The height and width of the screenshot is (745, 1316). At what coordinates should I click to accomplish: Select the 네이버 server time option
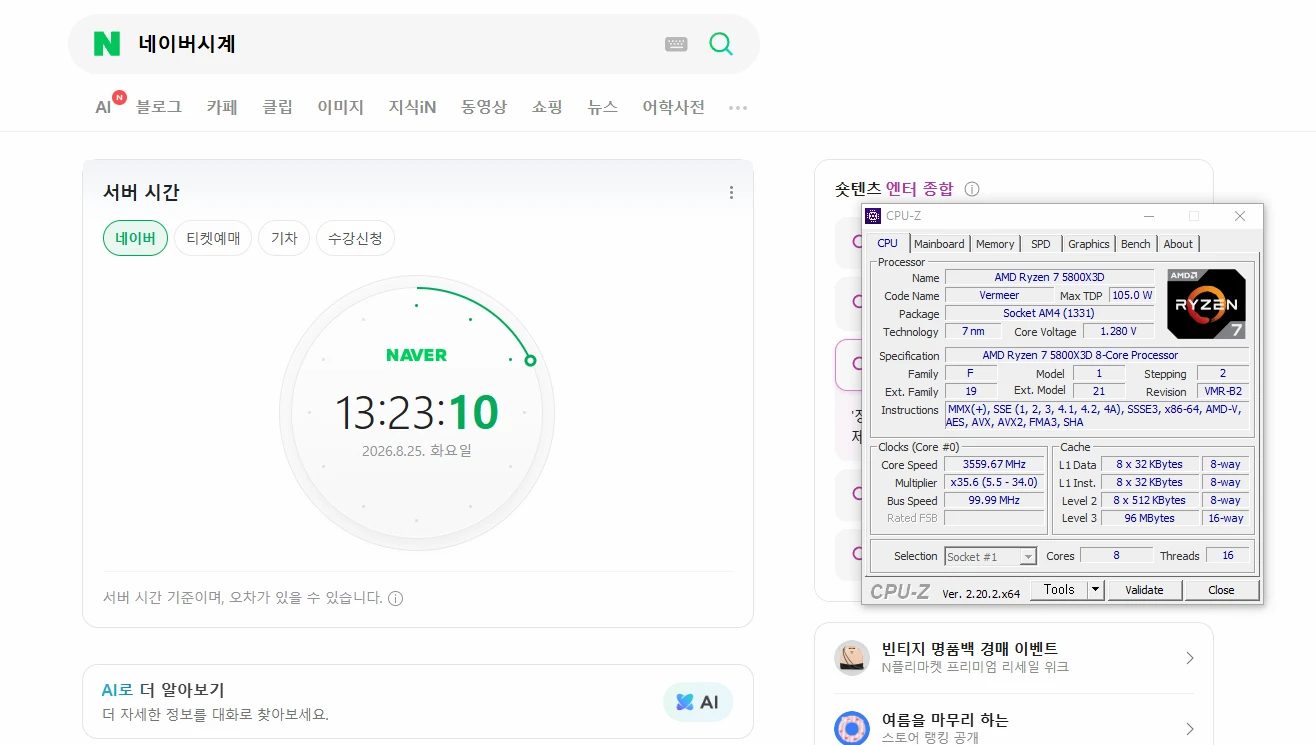coord(135,238)
